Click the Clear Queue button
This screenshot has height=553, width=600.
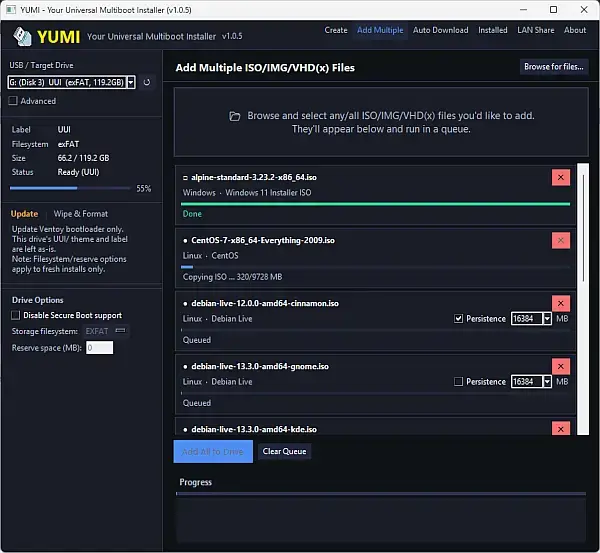(x=284, y=452)
